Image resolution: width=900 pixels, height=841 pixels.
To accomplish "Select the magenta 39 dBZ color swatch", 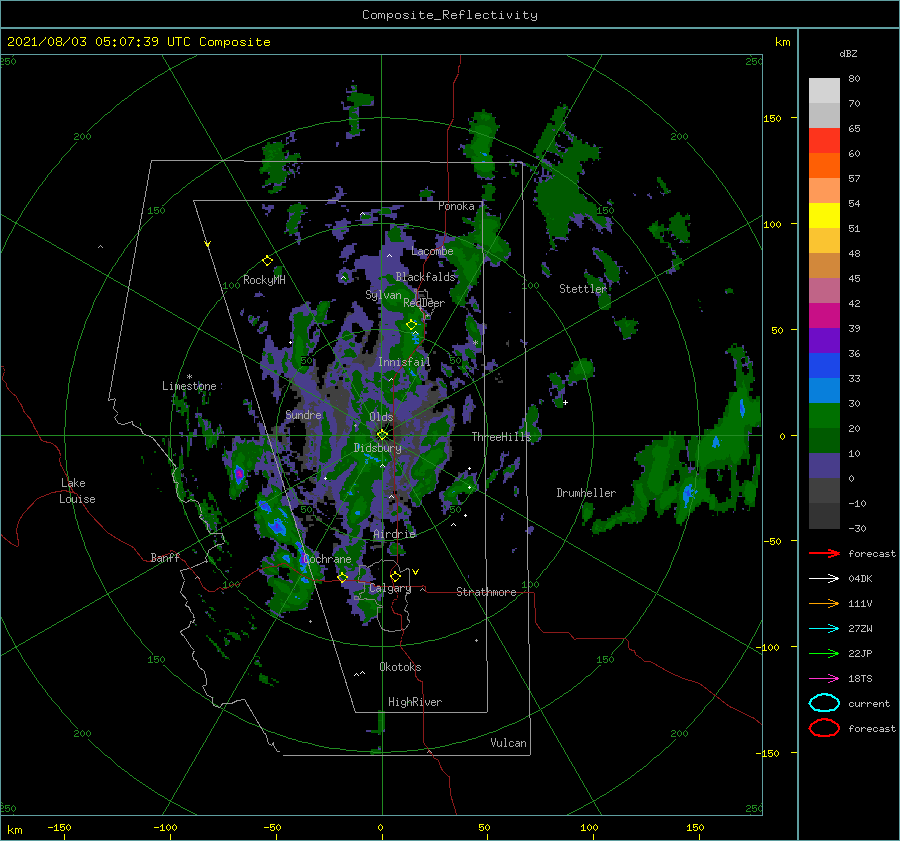I will click(x=824, y=315).
